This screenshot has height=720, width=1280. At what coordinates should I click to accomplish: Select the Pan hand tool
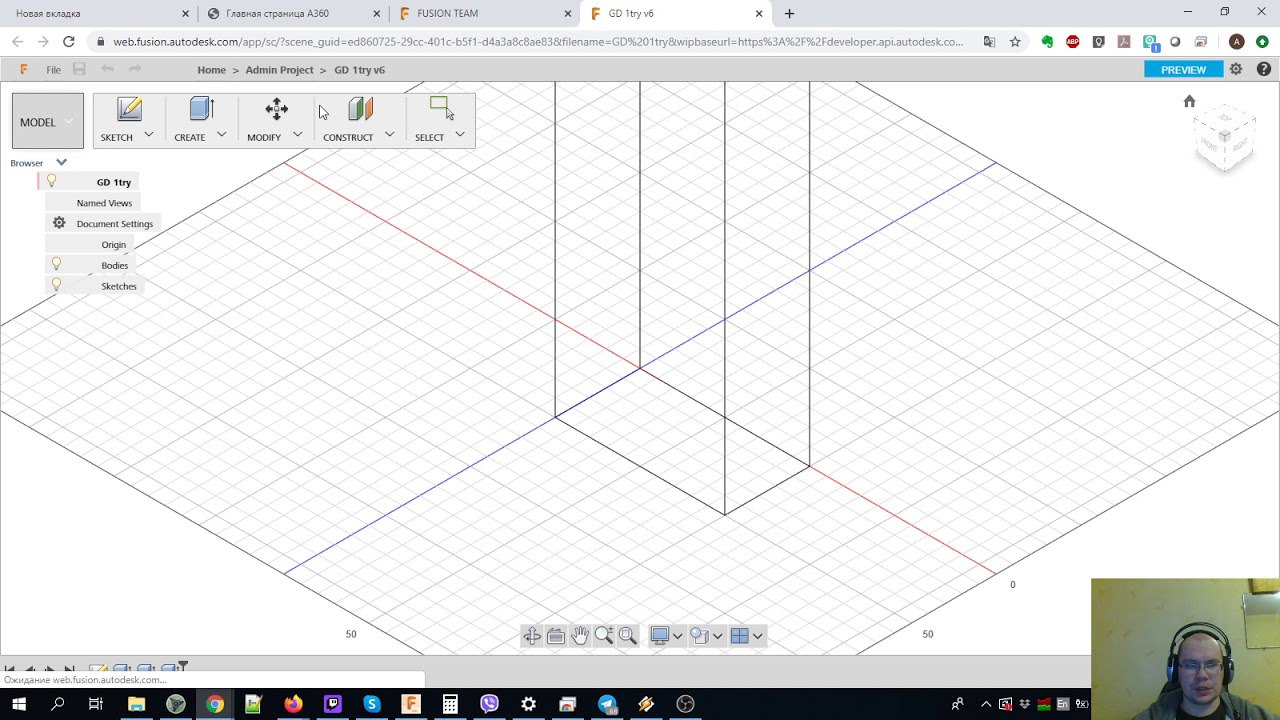580,636
